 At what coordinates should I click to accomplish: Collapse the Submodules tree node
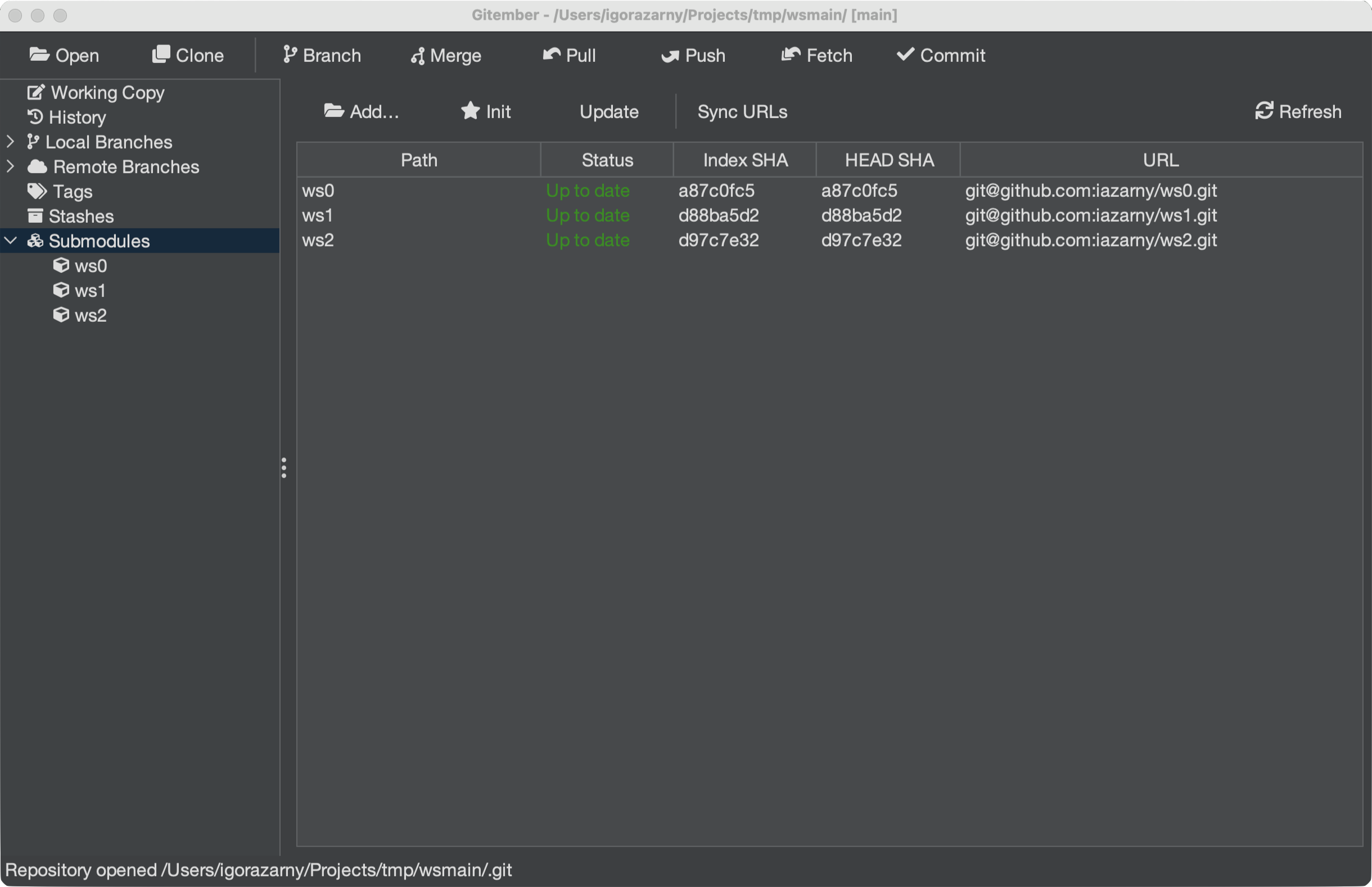pos(11,240)
